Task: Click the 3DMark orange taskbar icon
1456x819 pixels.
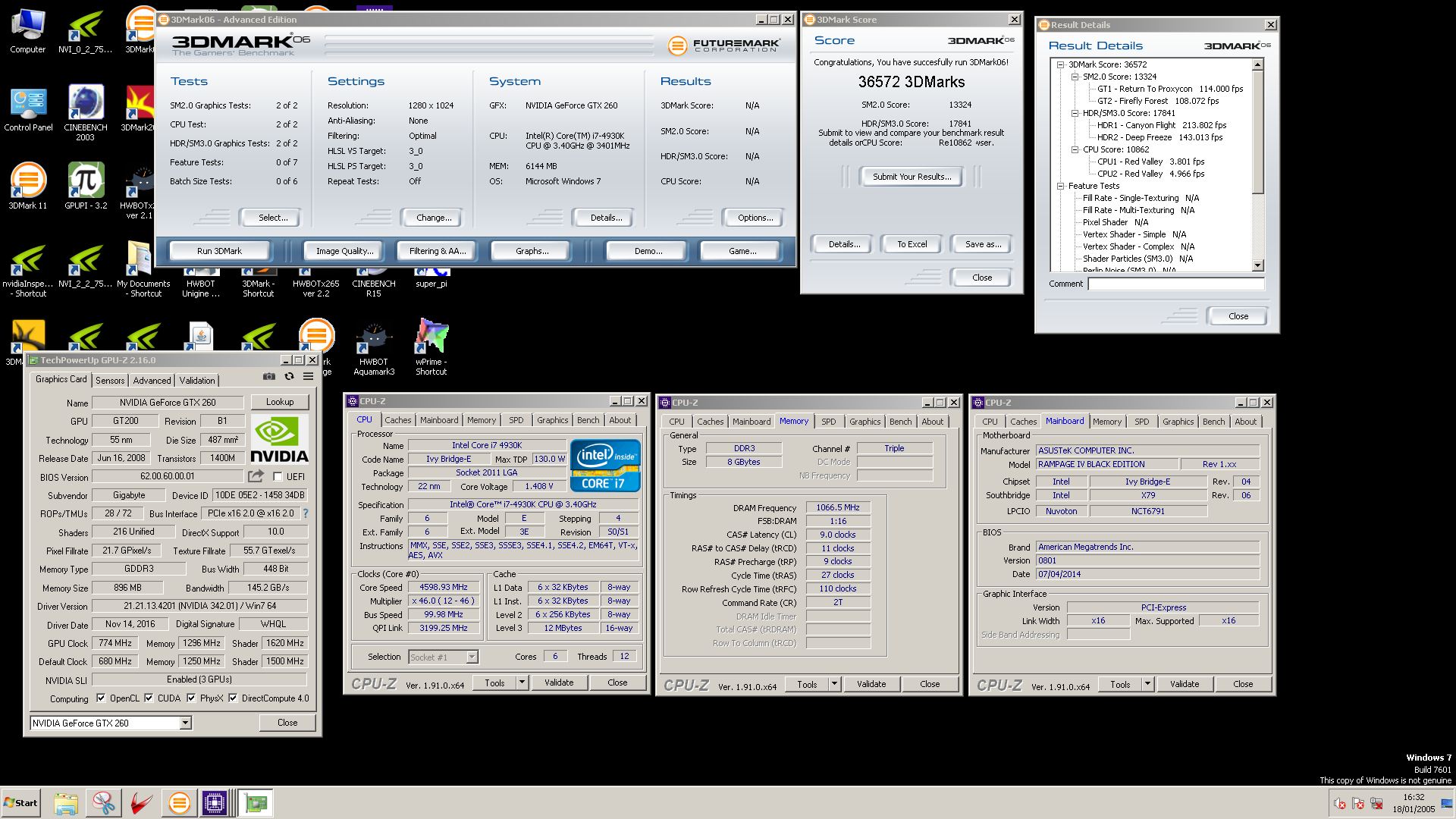Action: pos(180,803)
